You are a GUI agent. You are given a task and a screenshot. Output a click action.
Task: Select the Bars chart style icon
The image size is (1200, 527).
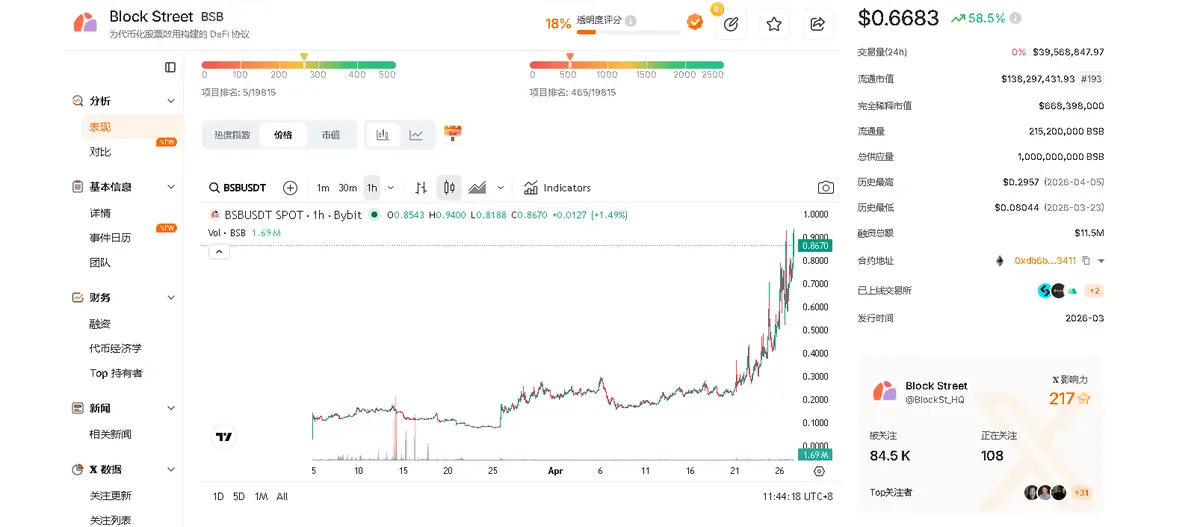coord(421,188)
